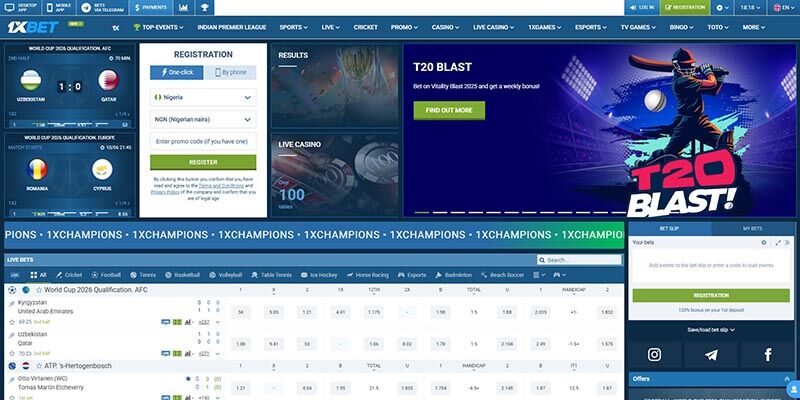Favorite the Uzbekistan vs Qatar match star
The width and height of the screenshot is (800, 400).
[x=12, y=354]
